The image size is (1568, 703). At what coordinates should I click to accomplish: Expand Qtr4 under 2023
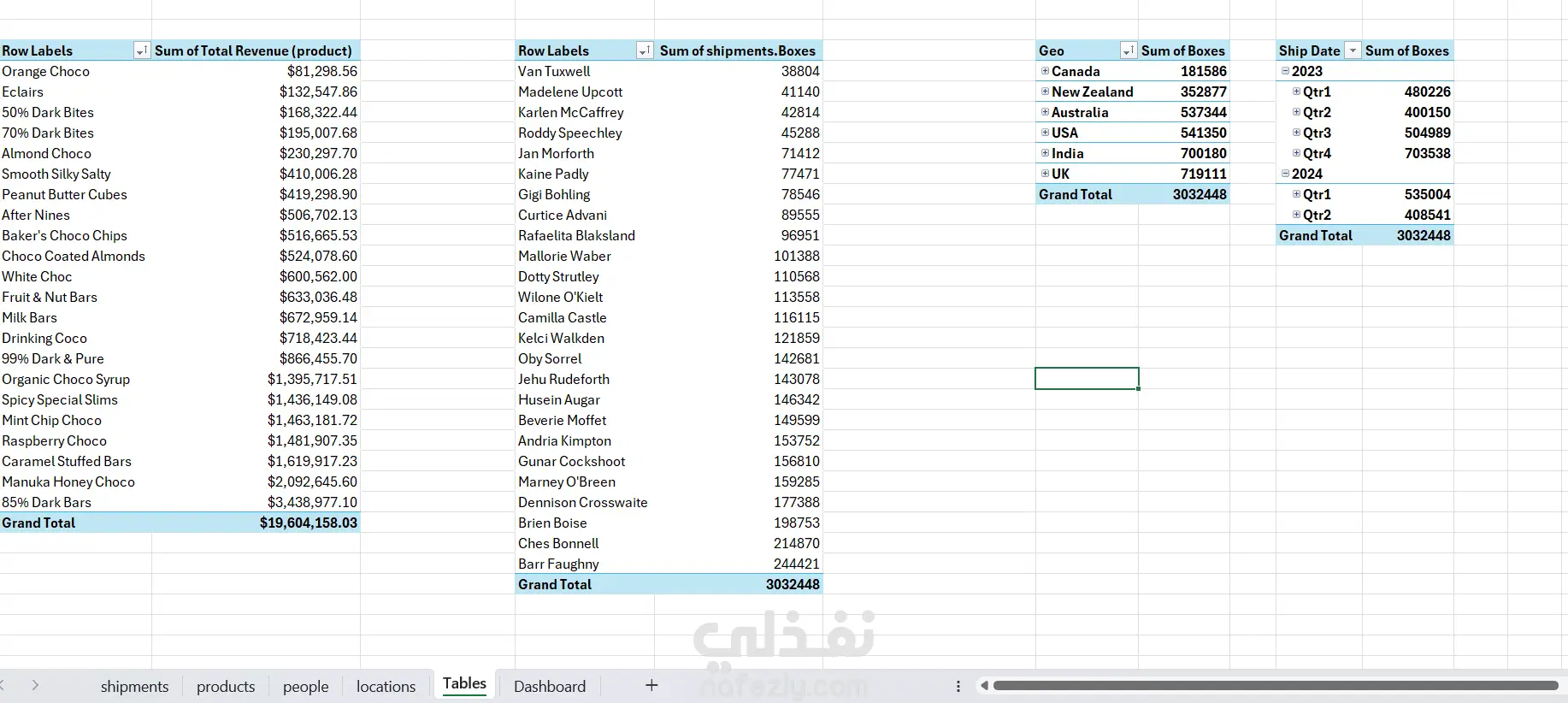point(1296,153)
